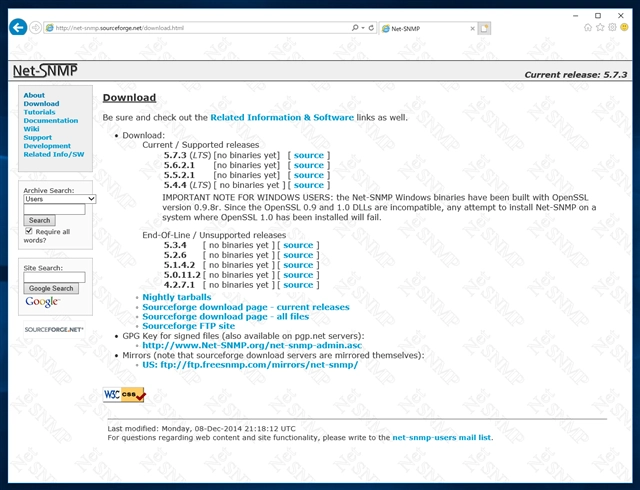Open the net-snmp-admin.asc GPG key link
This screenshot has width=640, height=490.
252,345
